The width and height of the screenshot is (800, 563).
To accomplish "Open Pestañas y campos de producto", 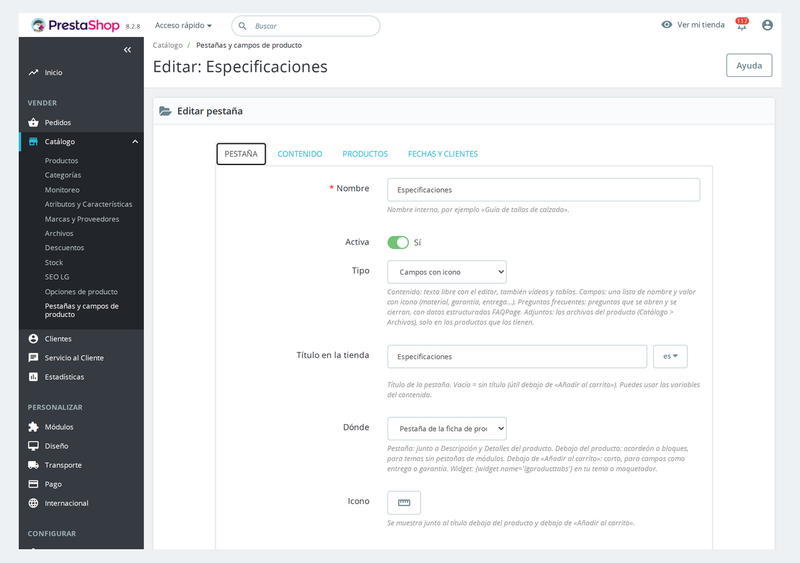I will tap(82, 310).
